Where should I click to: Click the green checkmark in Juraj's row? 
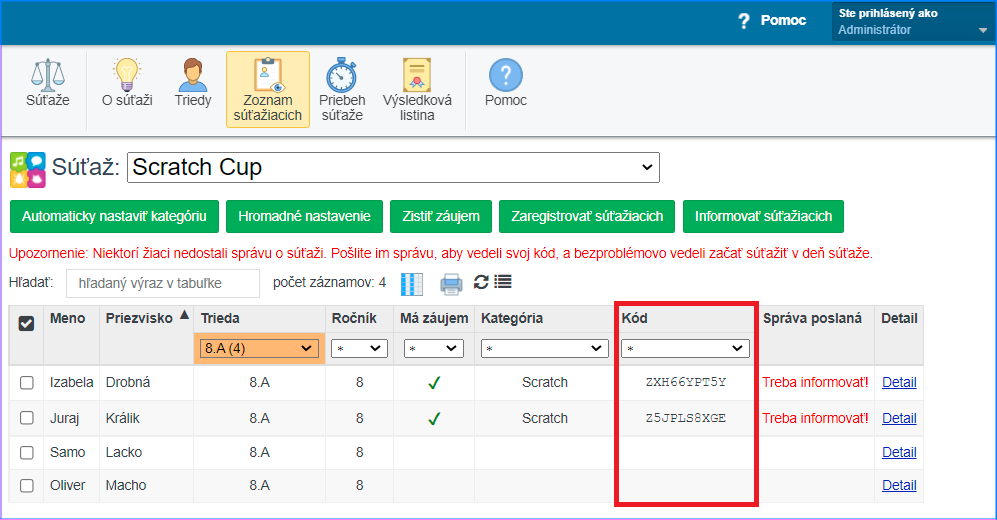tap(434, 418)
